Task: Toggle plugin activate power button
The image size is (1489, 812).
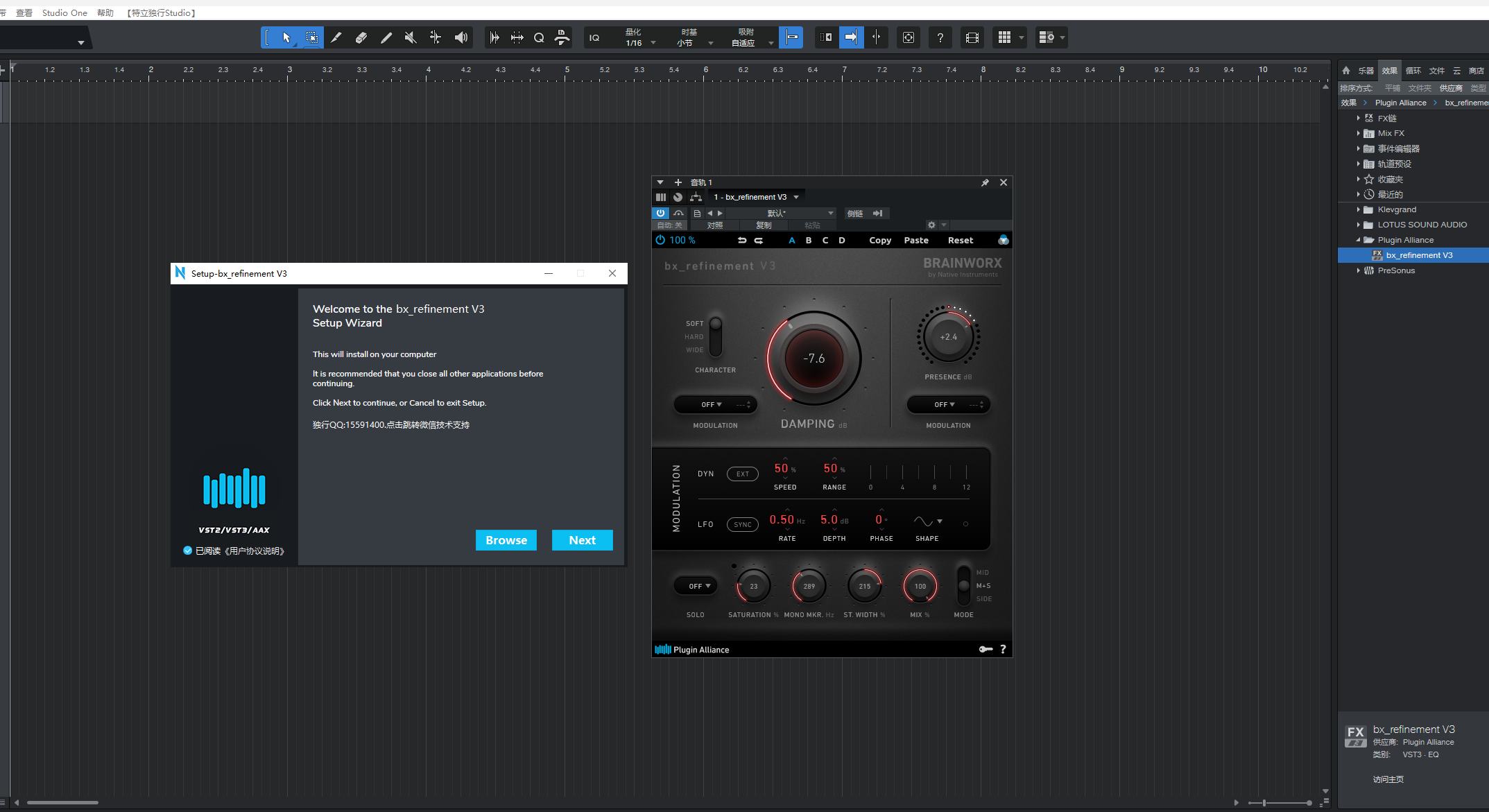Action: coord(660,213)
